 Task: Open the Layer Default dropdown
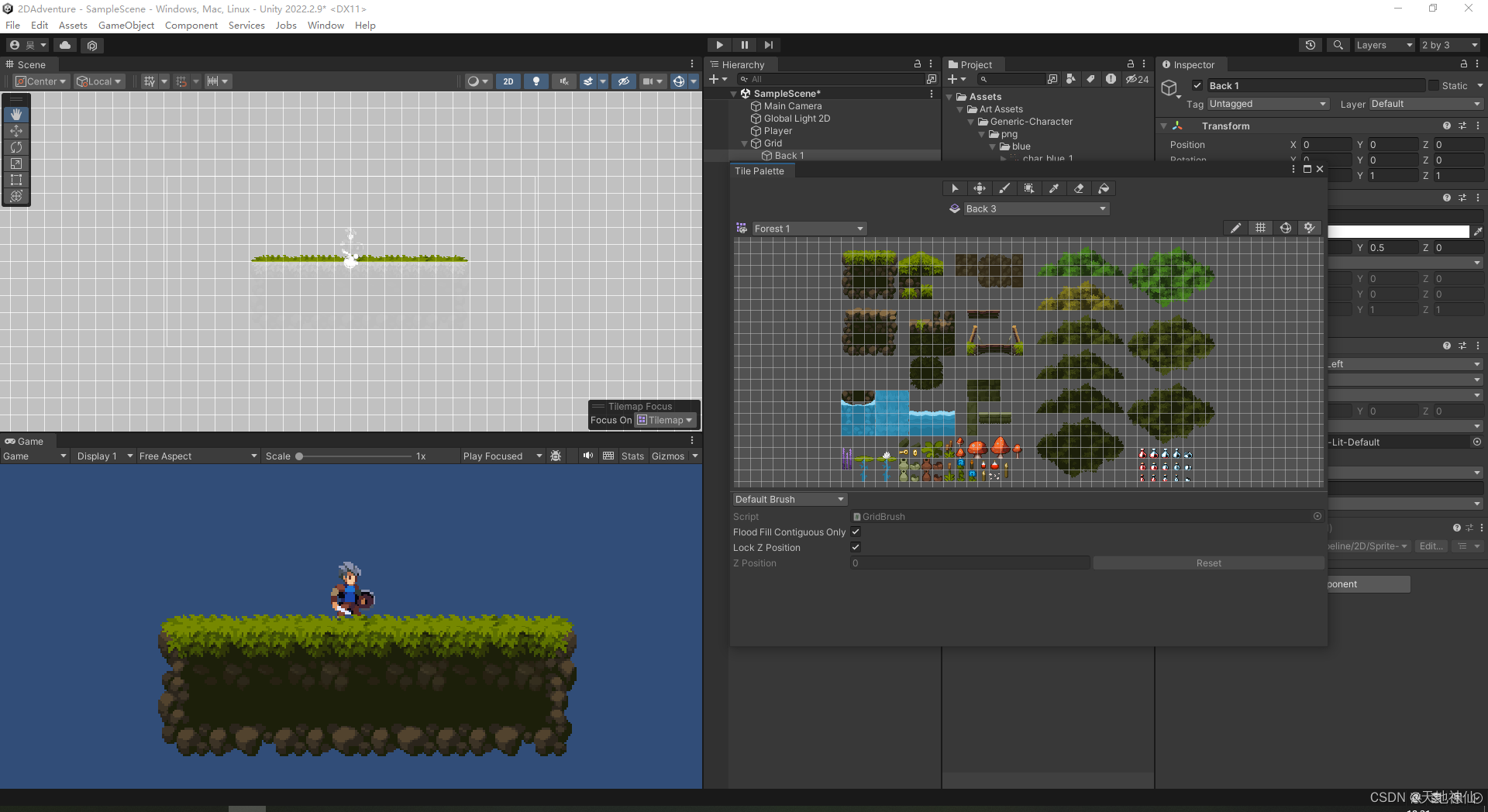(1426, 104)
